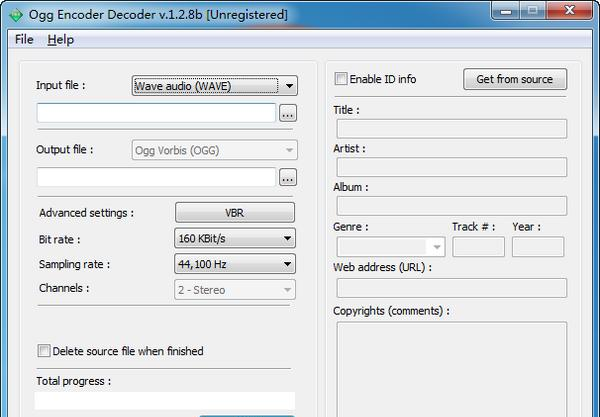Click the input file path field
The width and height of the screenshot is (600, 417).
click(x=156, y=113)
